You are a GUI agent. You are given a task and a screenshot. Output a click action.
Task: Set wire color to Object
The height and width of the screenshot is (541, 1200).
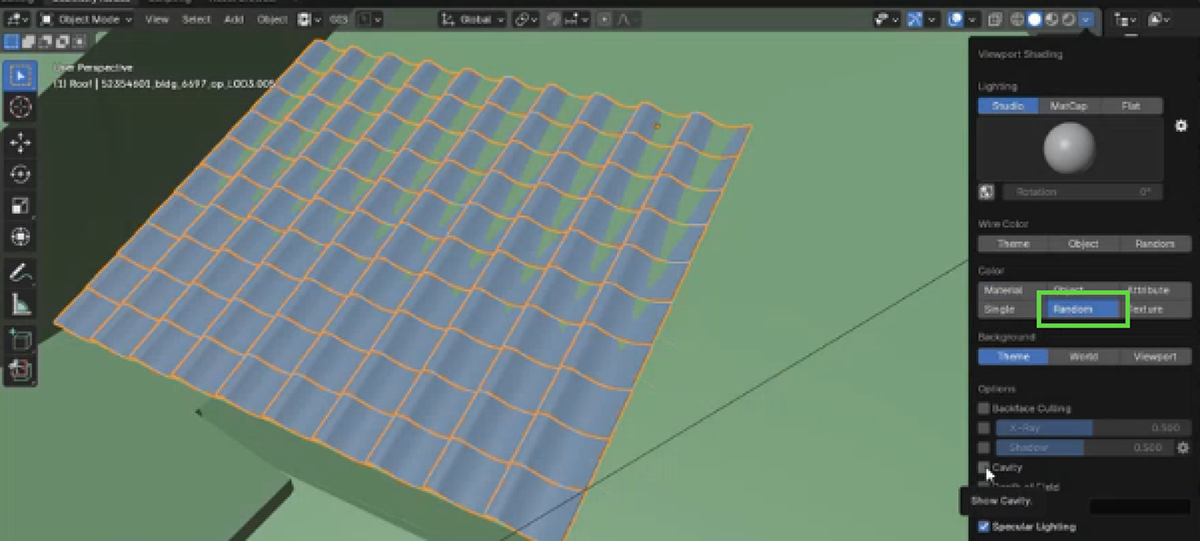1084,244
